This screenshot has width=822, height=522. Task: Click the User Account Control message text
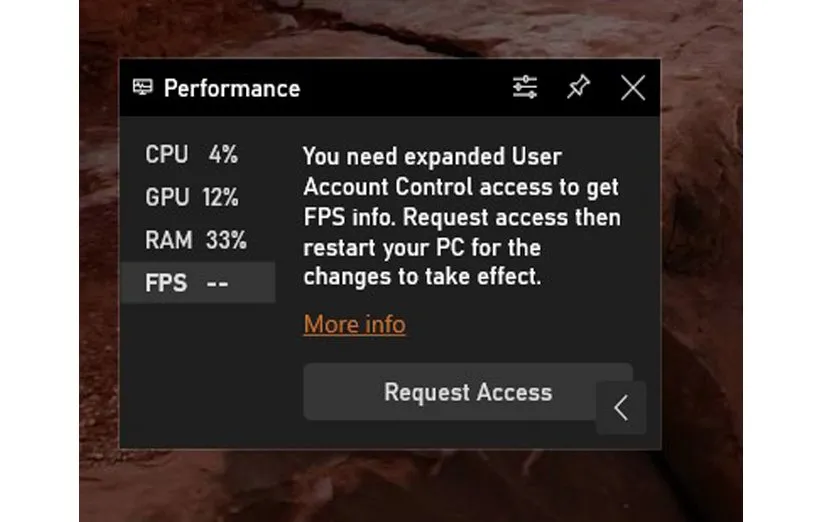(461, 217)
